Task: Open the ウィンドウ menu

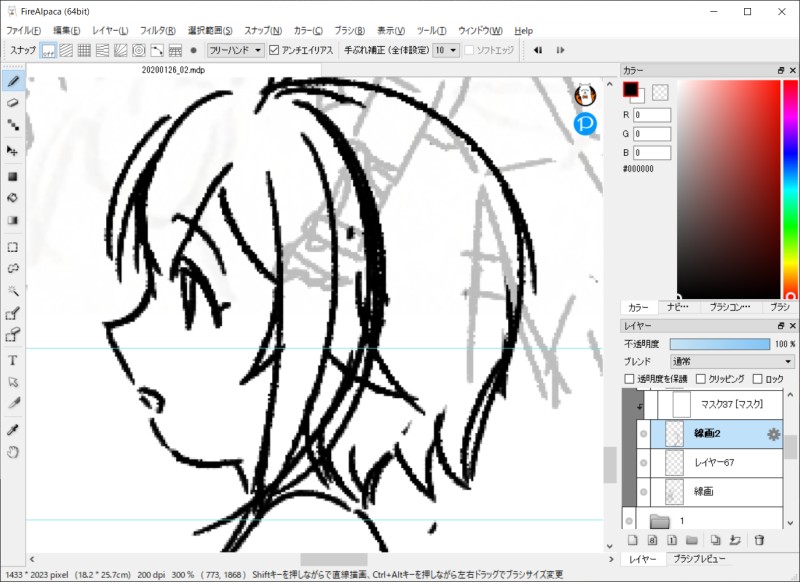Action: click(480, 31)
